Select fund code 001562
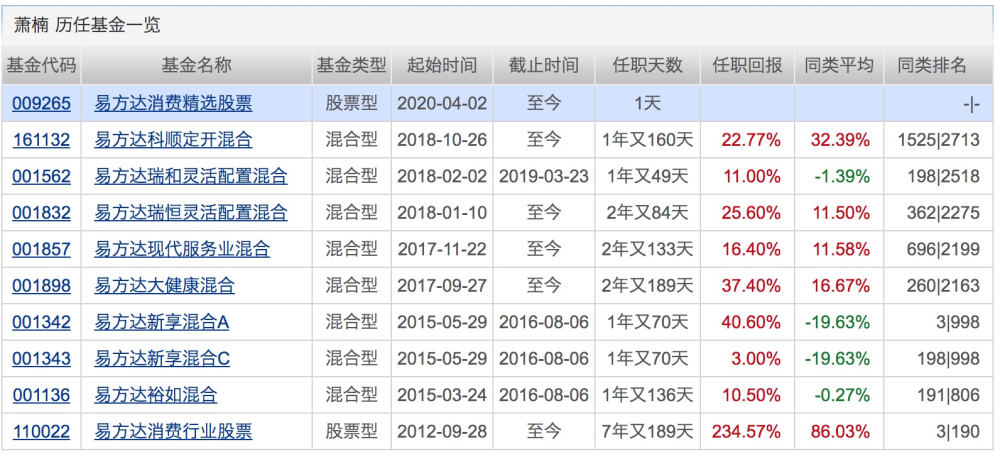Screen dimensions: 1000x459 pos(41,176)
